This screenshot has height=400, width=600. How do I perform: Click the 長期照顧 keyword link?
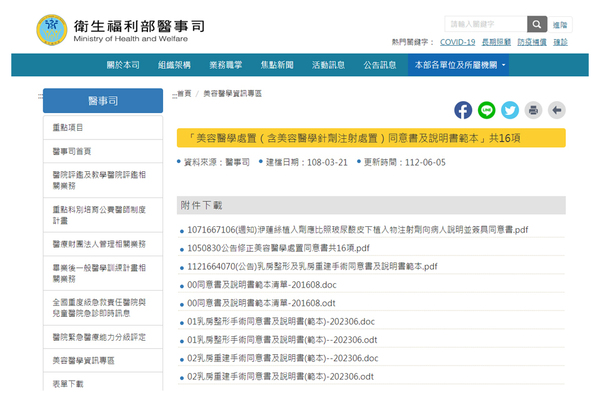[497, 42]
